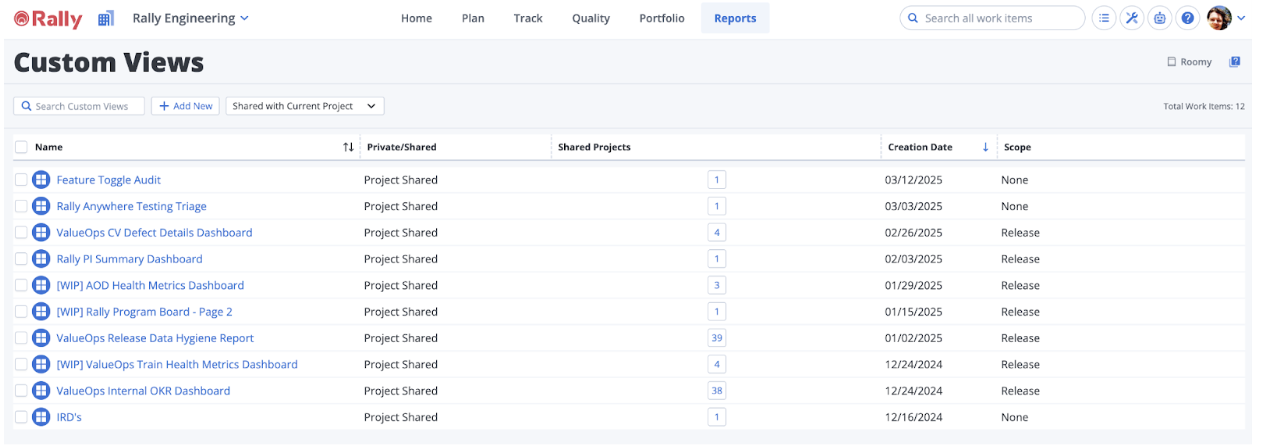
Task: Click the [WIP] Rally Program Board icon
Action: pos(41,312)
